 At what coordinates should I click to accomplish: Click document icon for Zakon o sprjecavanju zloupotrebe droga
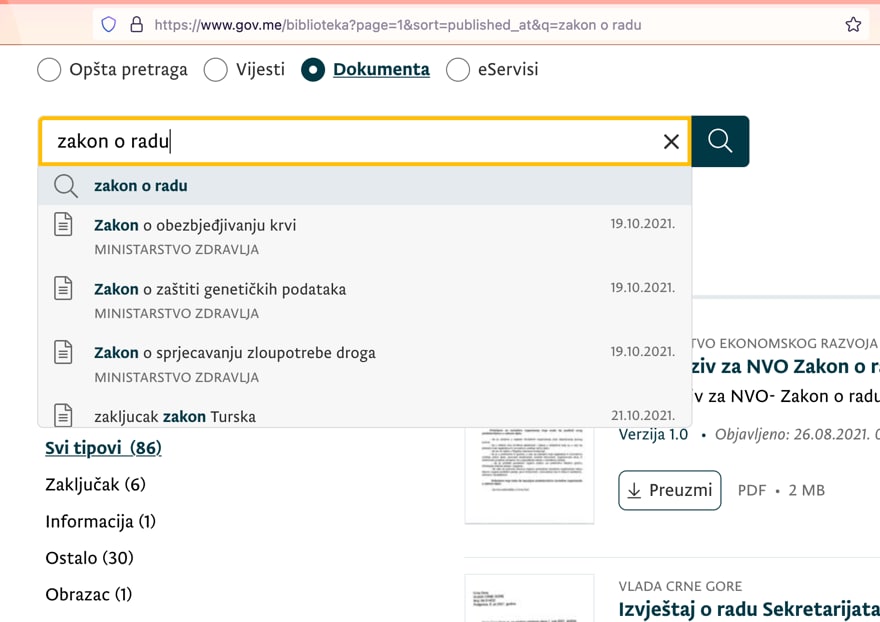pyautogui.click(x=63, y=352)
